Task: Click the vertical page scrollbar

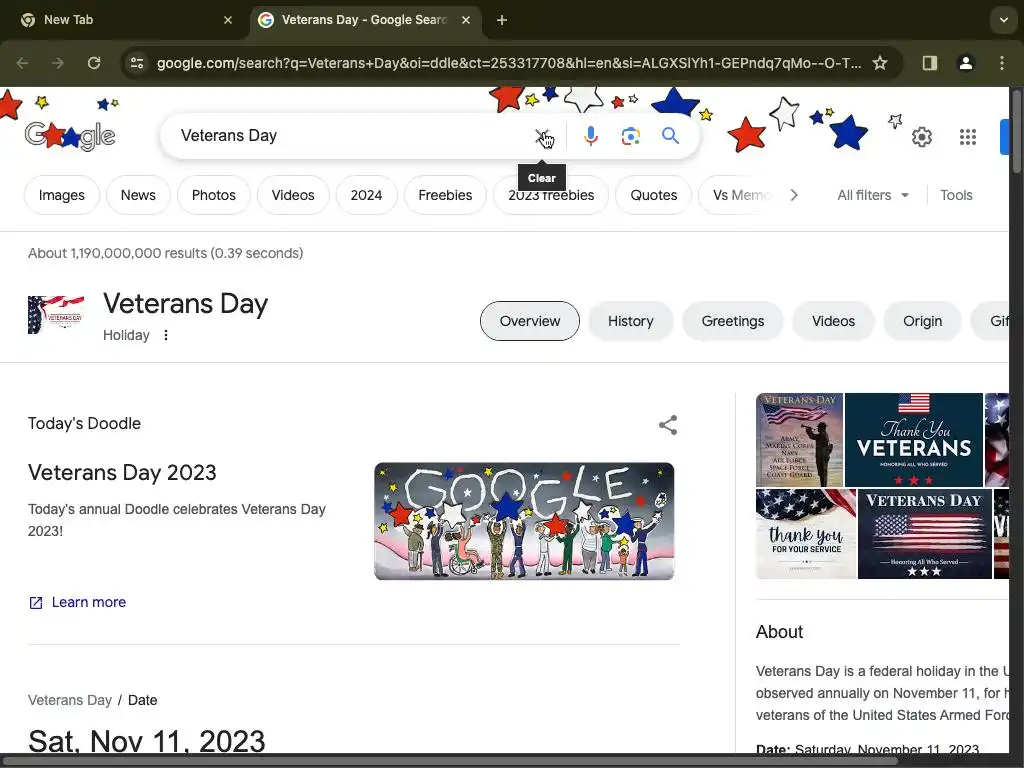Action: [1016, 131]
